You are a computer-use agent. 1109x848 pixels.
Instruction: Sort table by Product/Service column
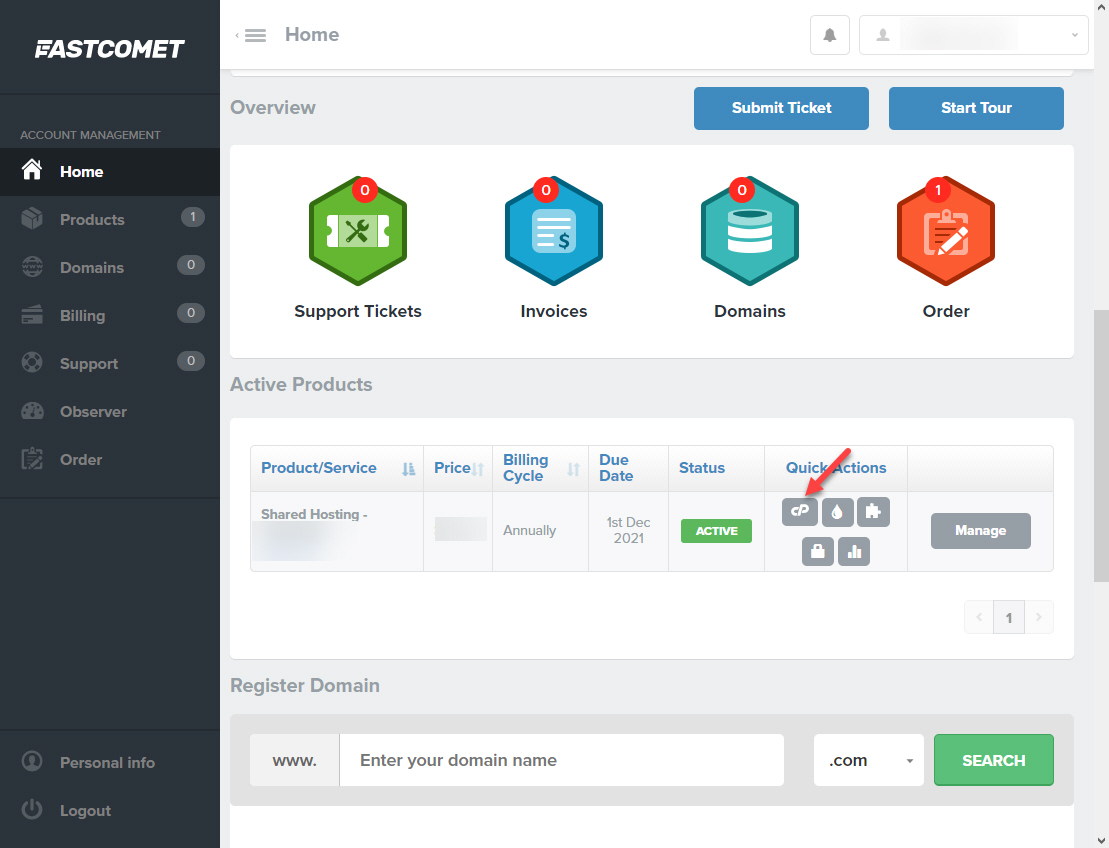(337, 468)
